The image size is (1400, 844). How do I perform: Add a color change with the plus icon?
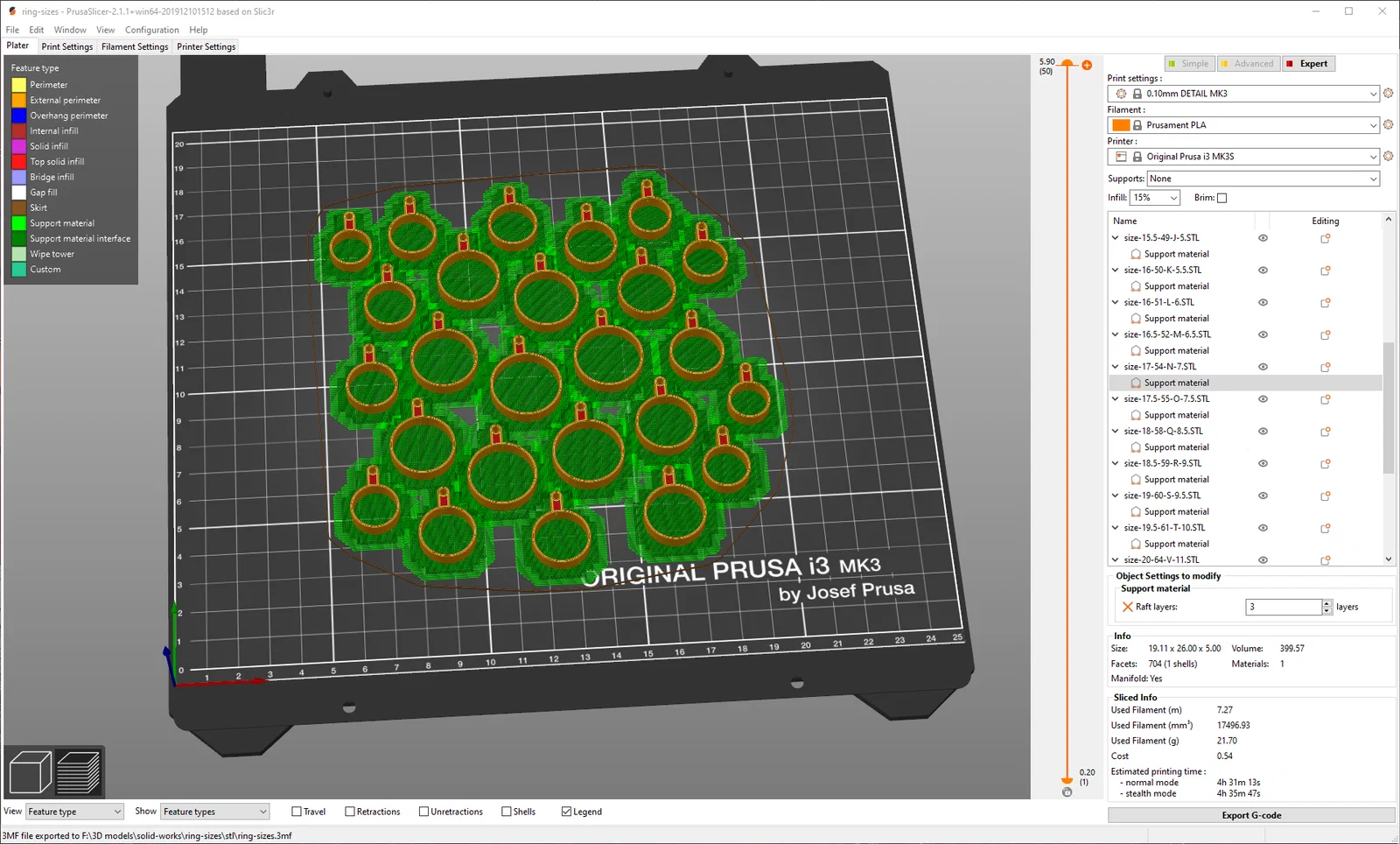[1087, 65]
